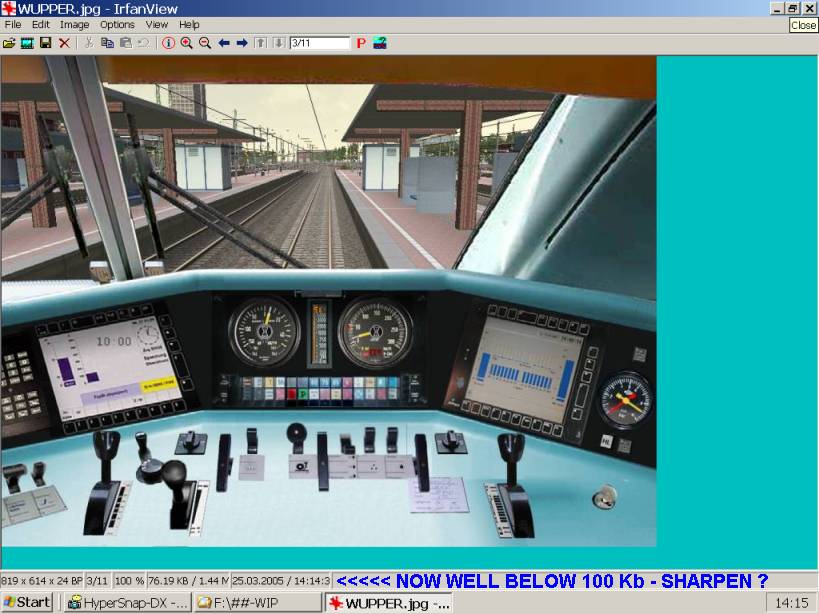Viewport: 819px width, 614px height.
Task: Click the 14:15 clock in the system tray
Action: [792, 603]
